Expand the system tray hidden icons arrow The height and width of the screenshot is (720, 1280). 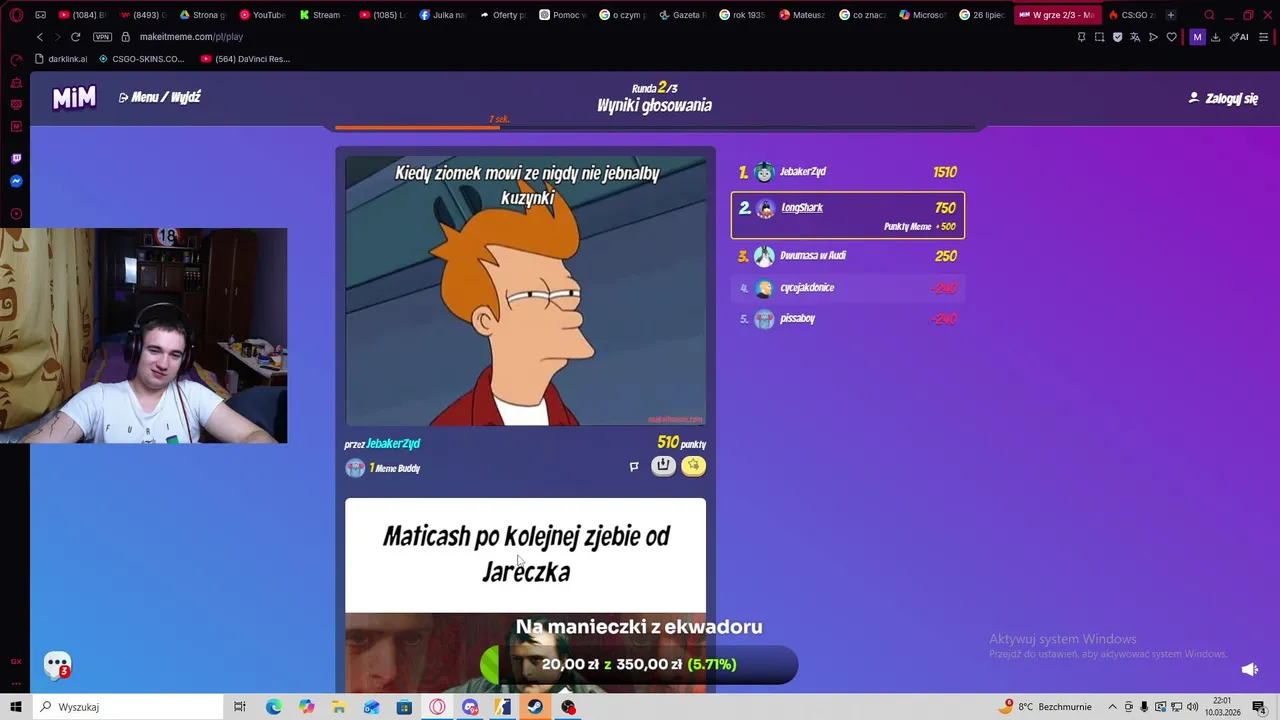point(1112,707)
